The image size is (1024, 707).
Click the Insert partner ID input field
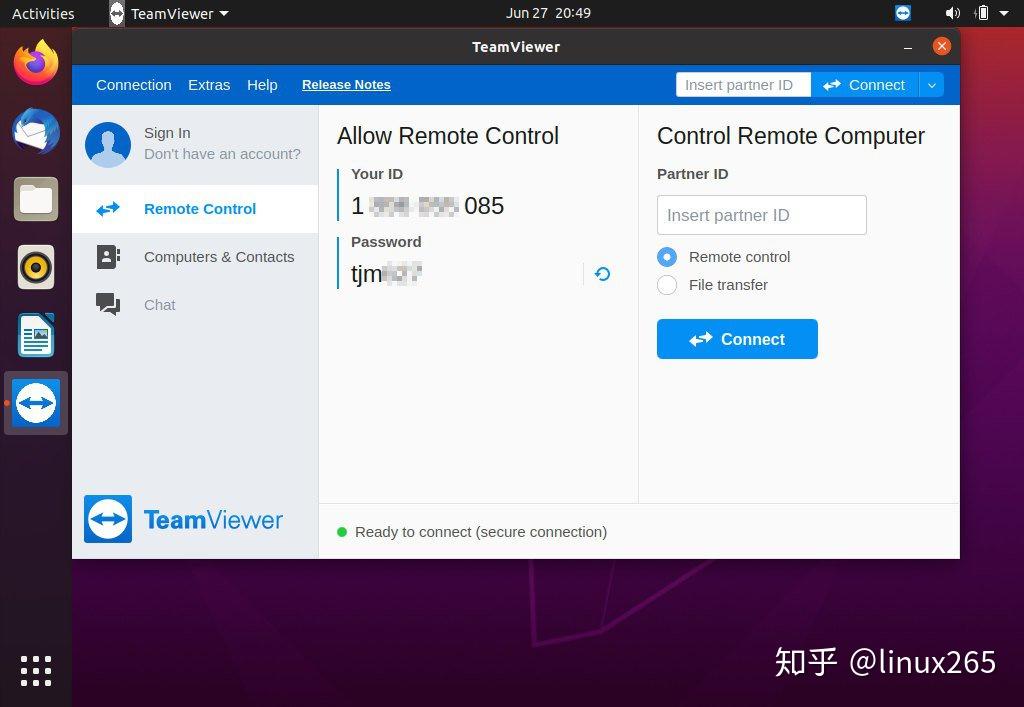[x=762, y=215]
